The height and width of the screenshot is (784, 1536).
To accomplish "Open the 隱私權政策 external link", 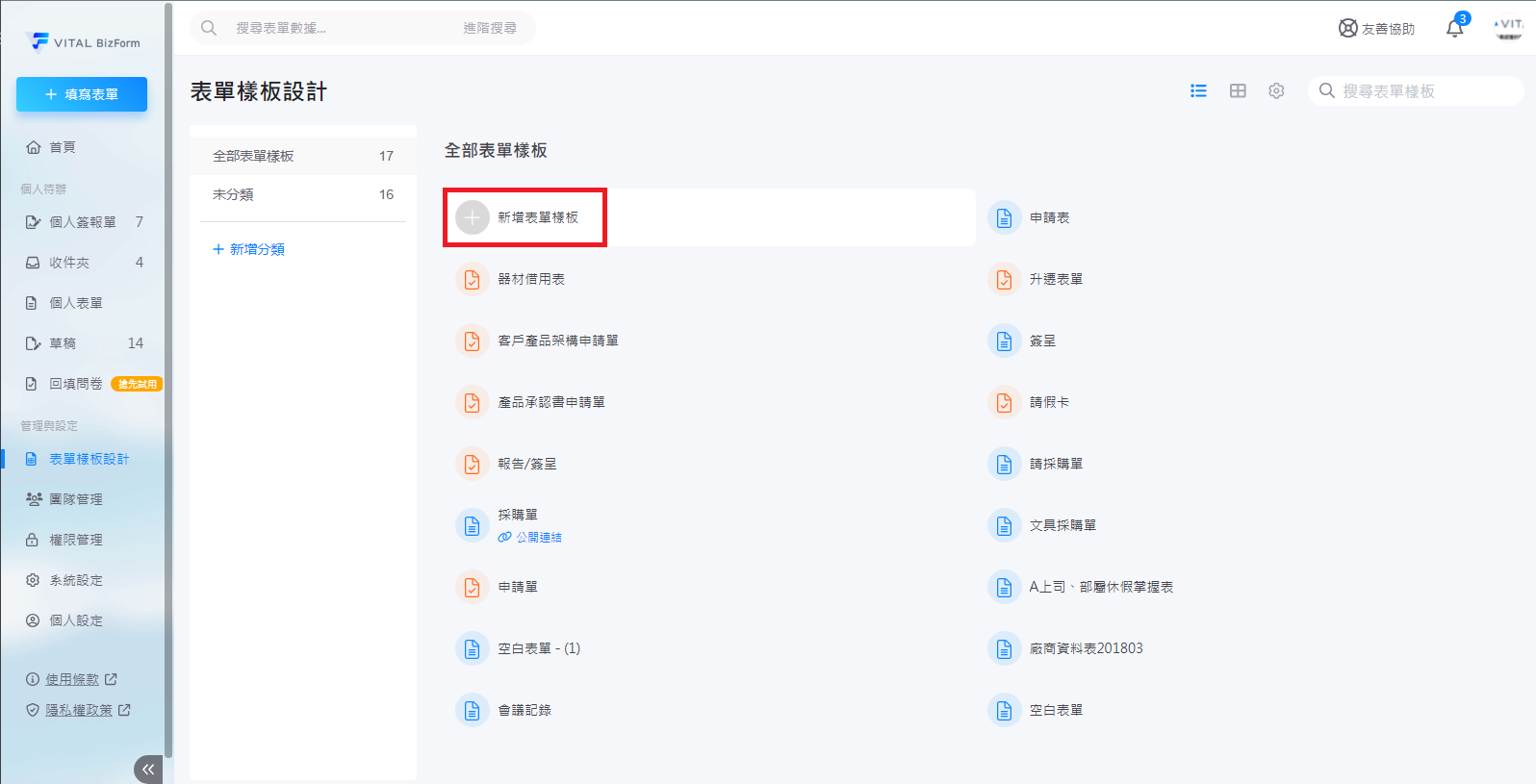I will 79,710.
